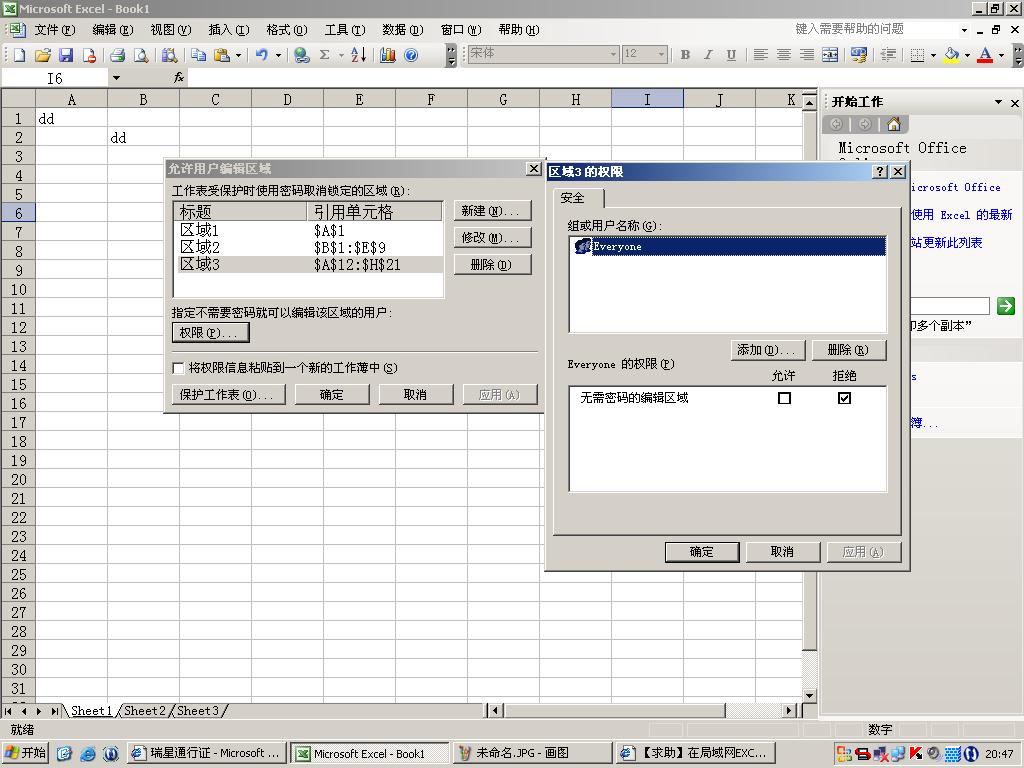1024x768 pixels.
Task: Open the Name Box I6 dropdown
Action: 116,78
